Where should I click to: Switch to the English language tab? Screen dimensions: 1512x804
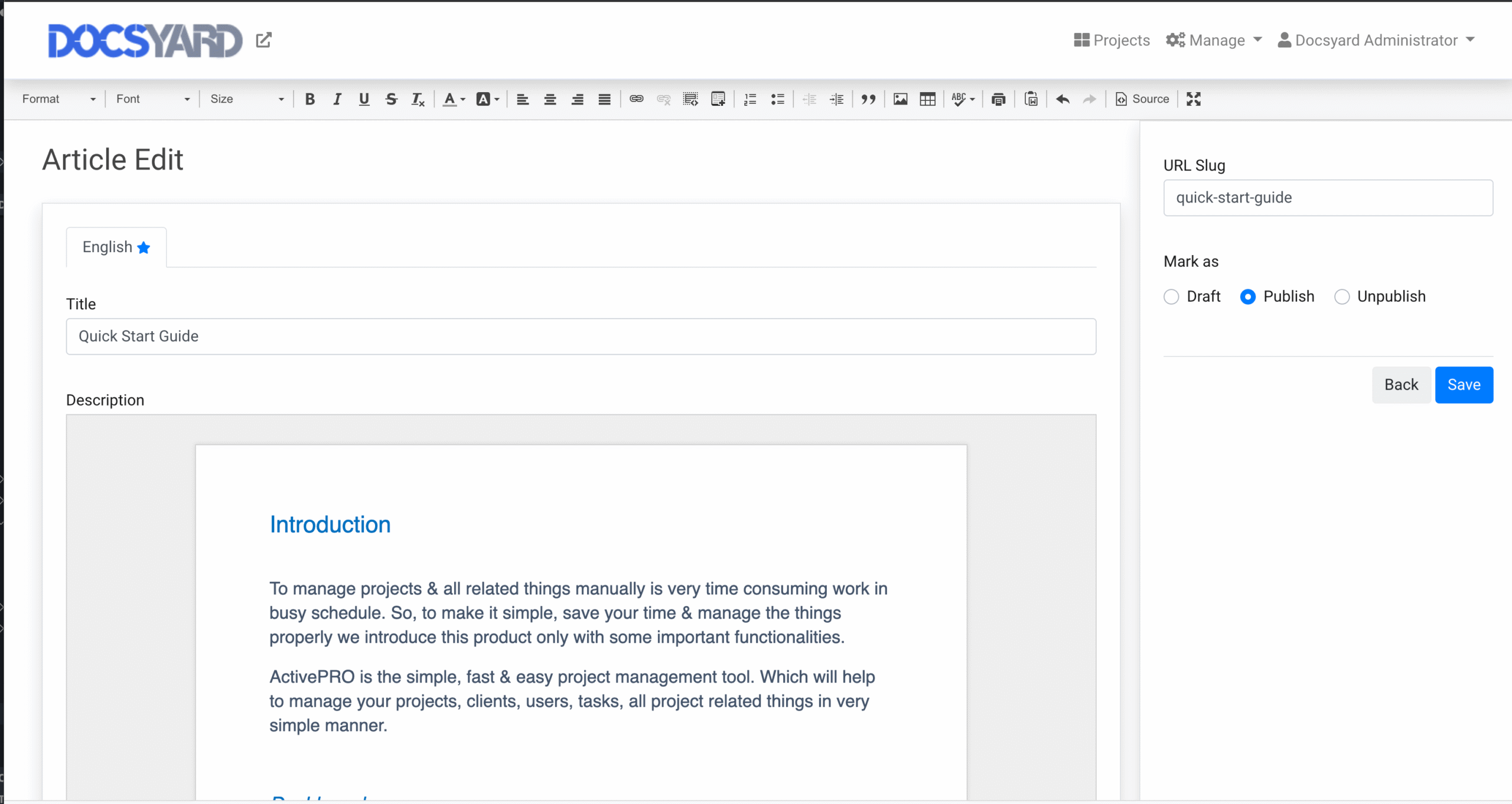[116, 247]
